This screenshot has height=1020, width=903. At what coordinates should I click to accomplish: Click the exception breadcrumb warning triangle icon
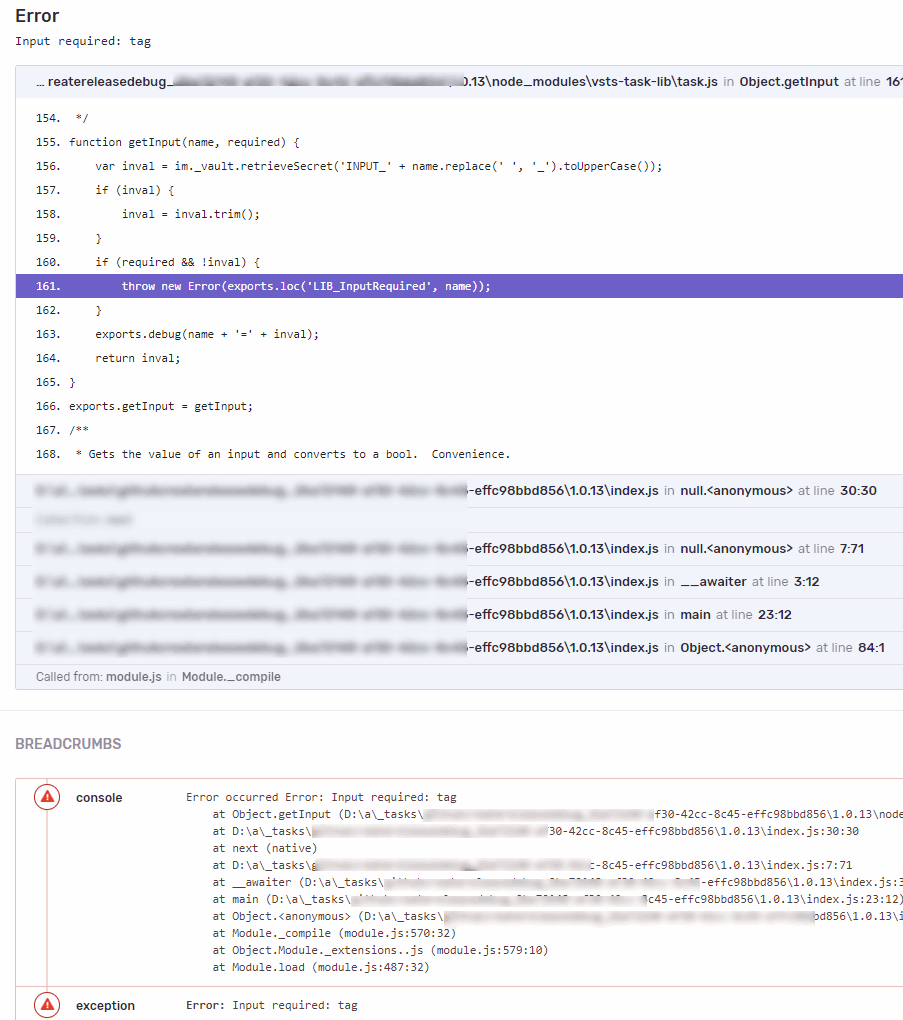(46, 1005)
